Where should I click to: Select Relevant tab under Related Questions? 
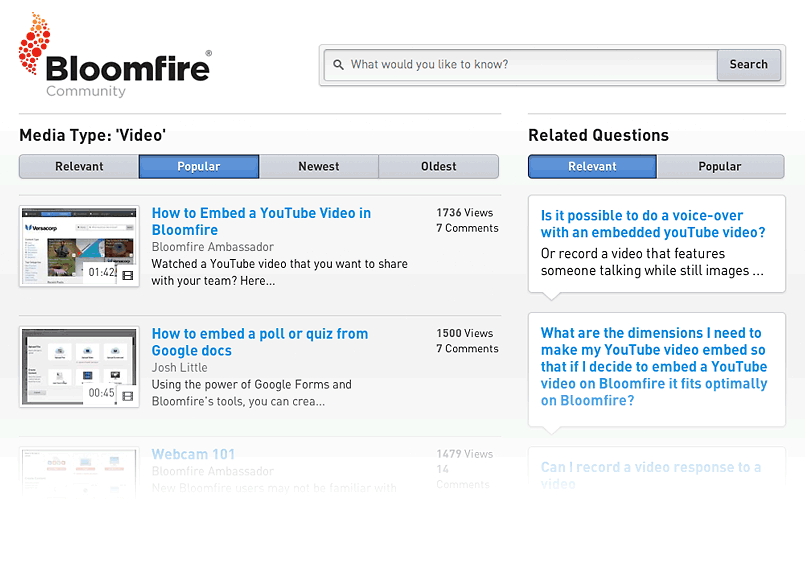pyautogui.click(x=592, y=167)
